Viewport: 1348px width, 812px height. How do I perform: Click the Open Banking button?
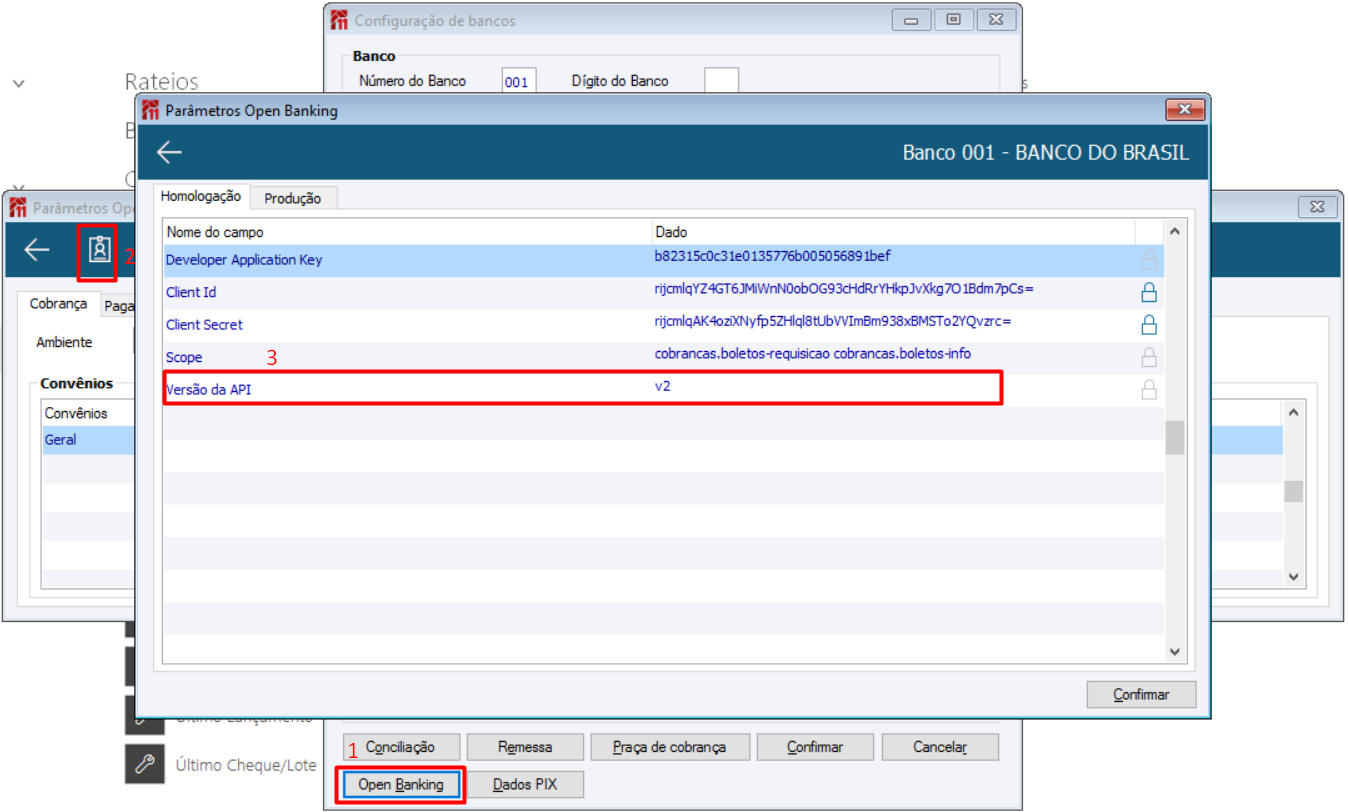400,785
